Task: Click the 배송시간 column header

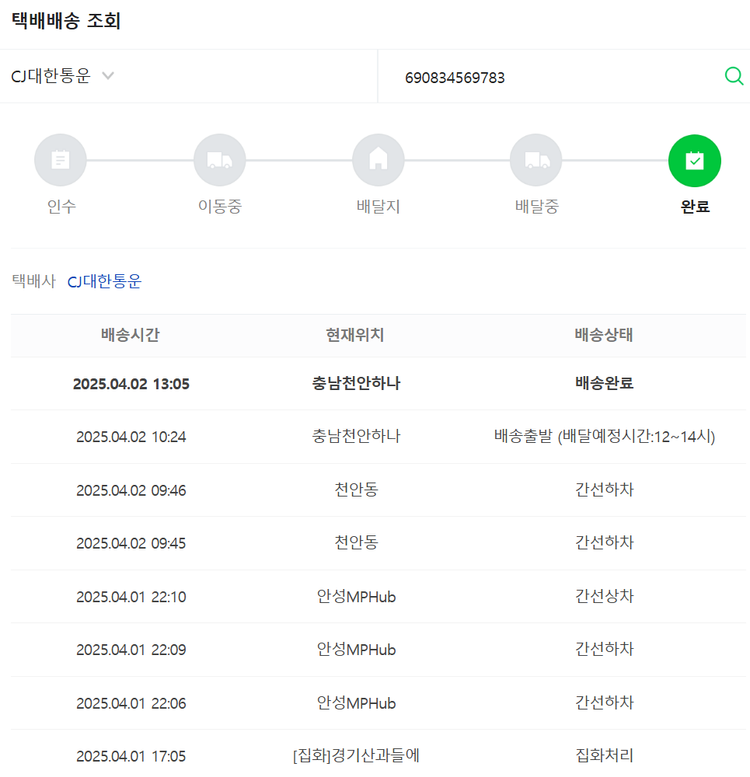Action: pyautogui.click(x=130, y=336)
